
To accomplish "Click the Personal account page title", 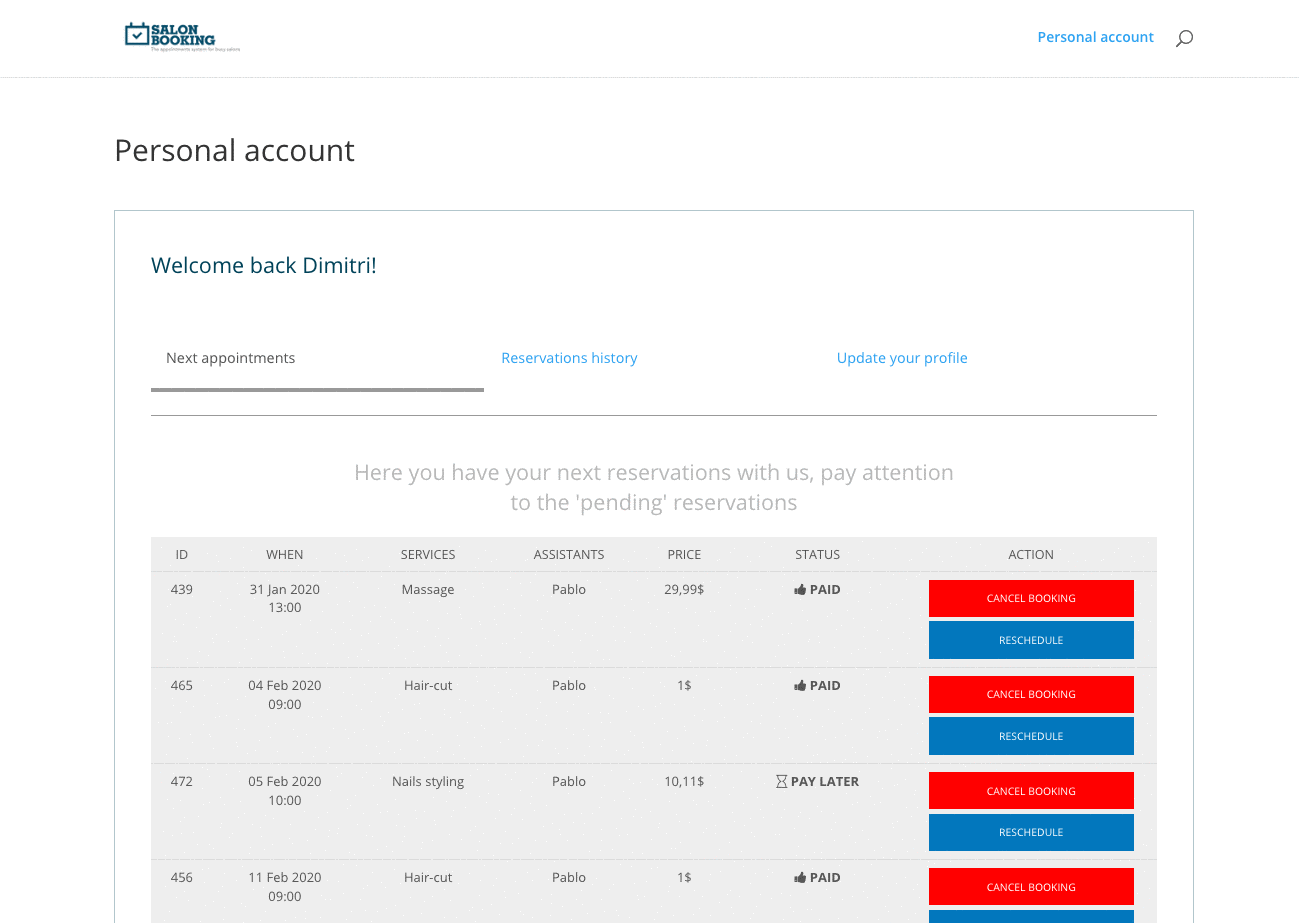I will (234, 150).
